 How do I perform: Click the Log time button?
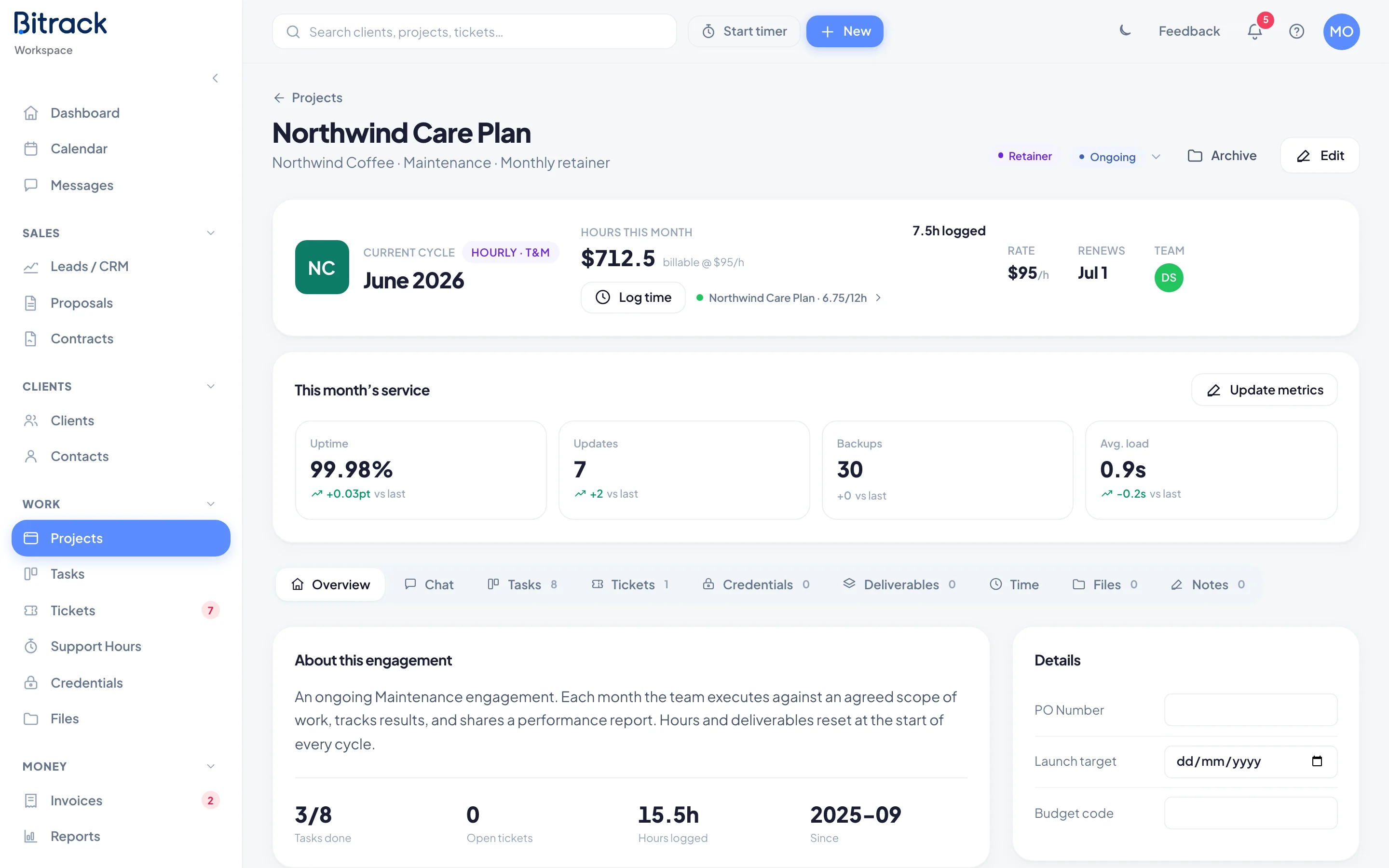coord(633,298)
